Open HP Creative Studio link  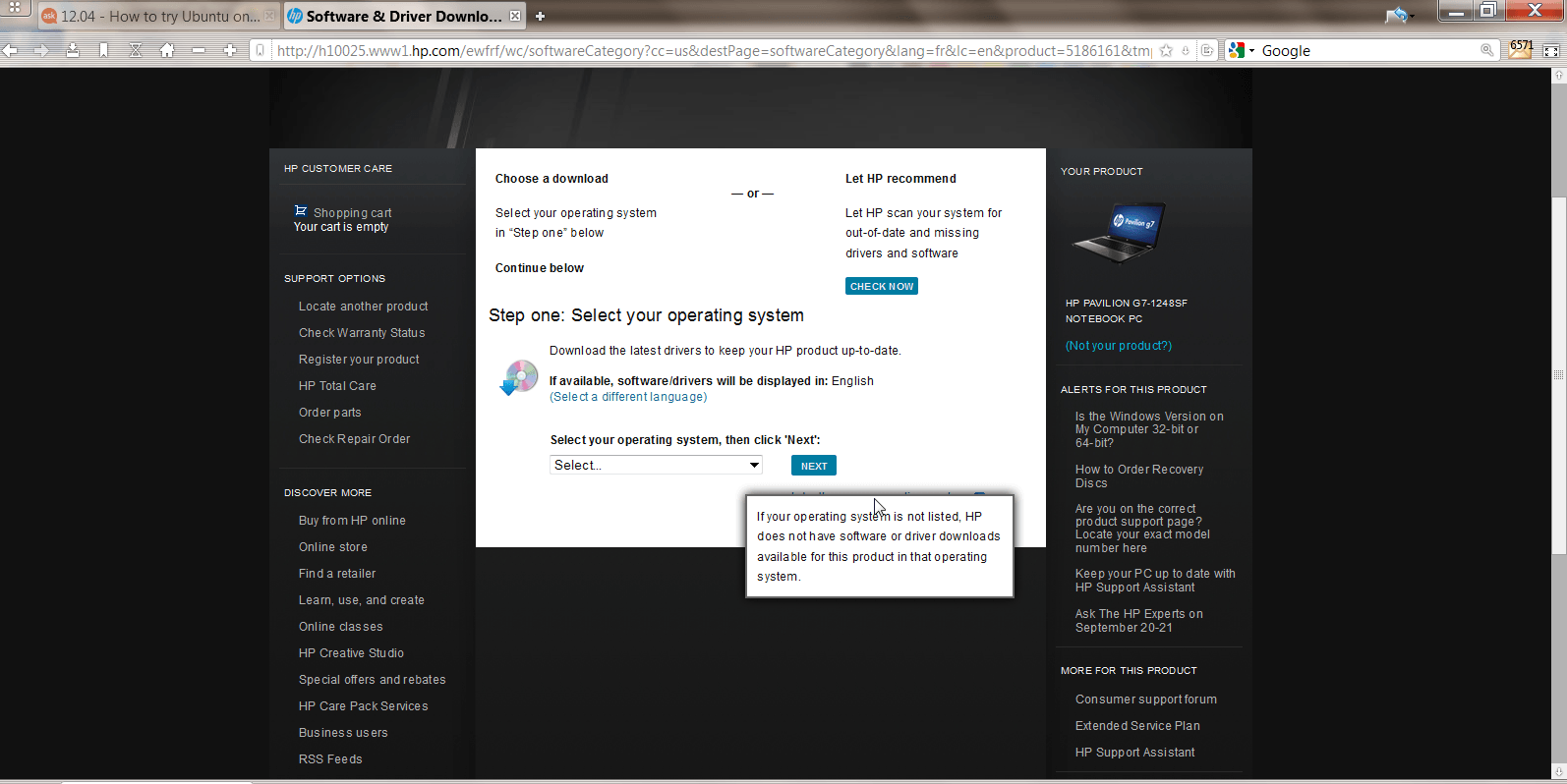(351, 653)
